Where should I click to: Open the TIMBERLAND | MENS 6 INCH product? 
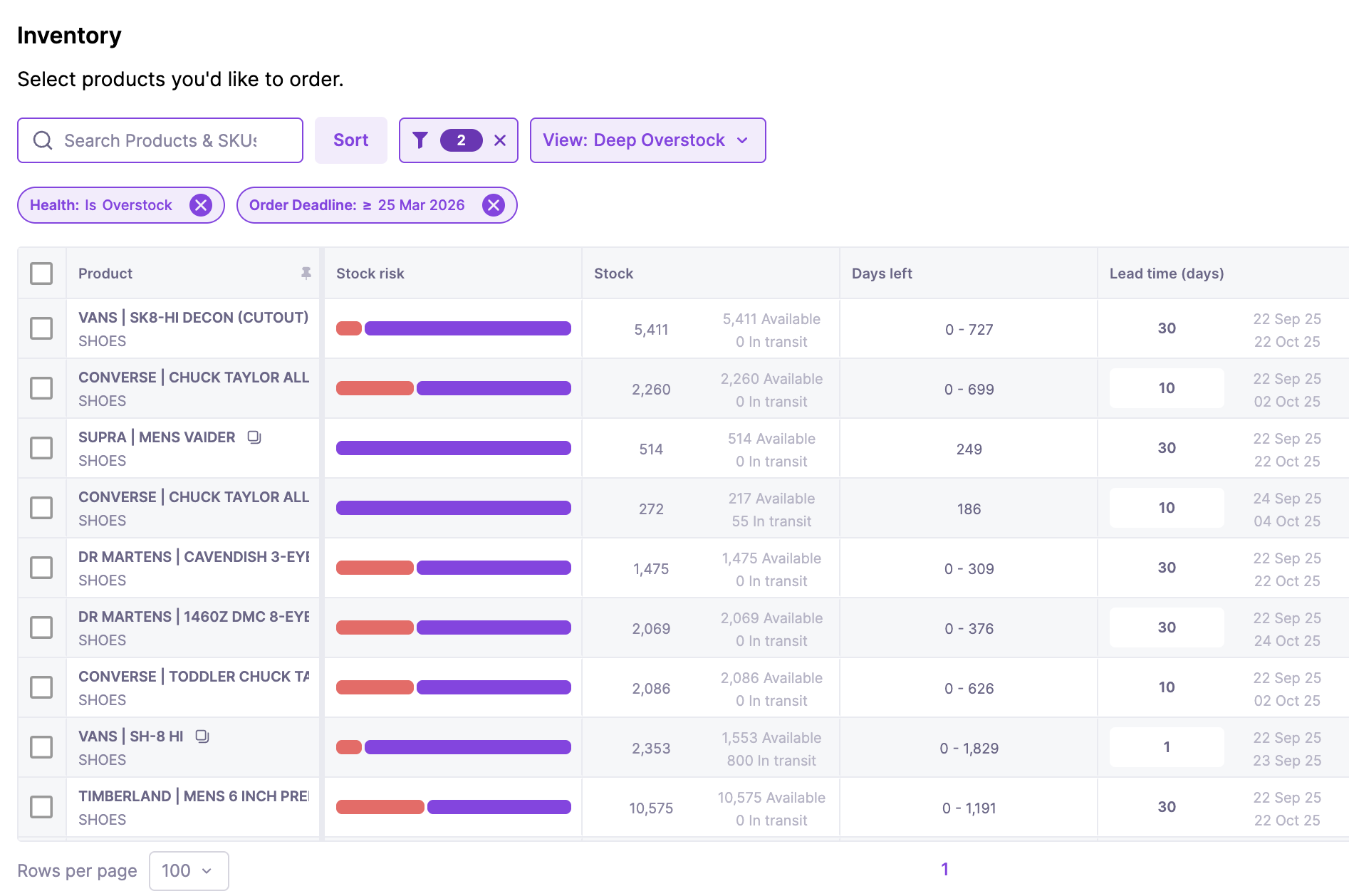[193, 796]
